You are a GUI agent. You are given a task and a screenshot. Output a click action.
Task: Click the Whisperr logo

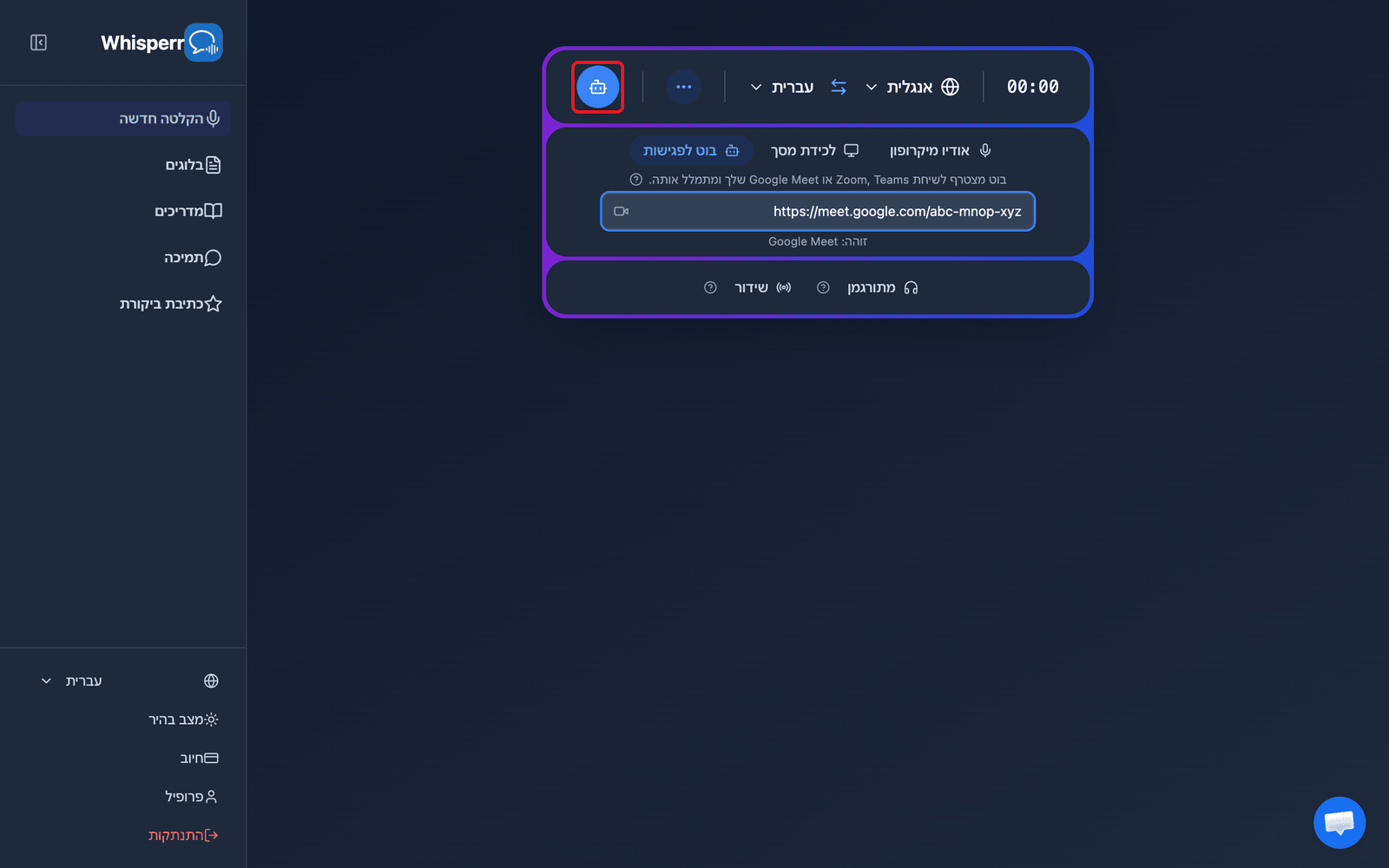161,43
